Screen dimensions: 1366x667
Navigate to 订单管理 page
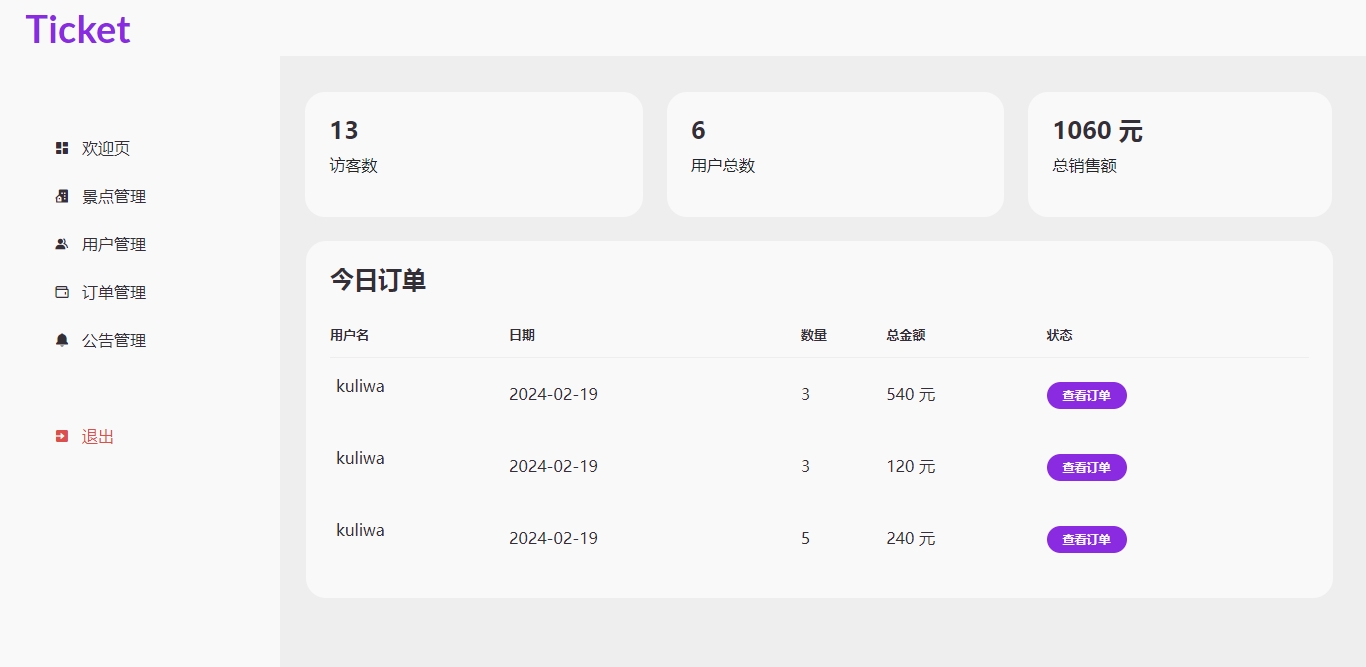[114, 292]
